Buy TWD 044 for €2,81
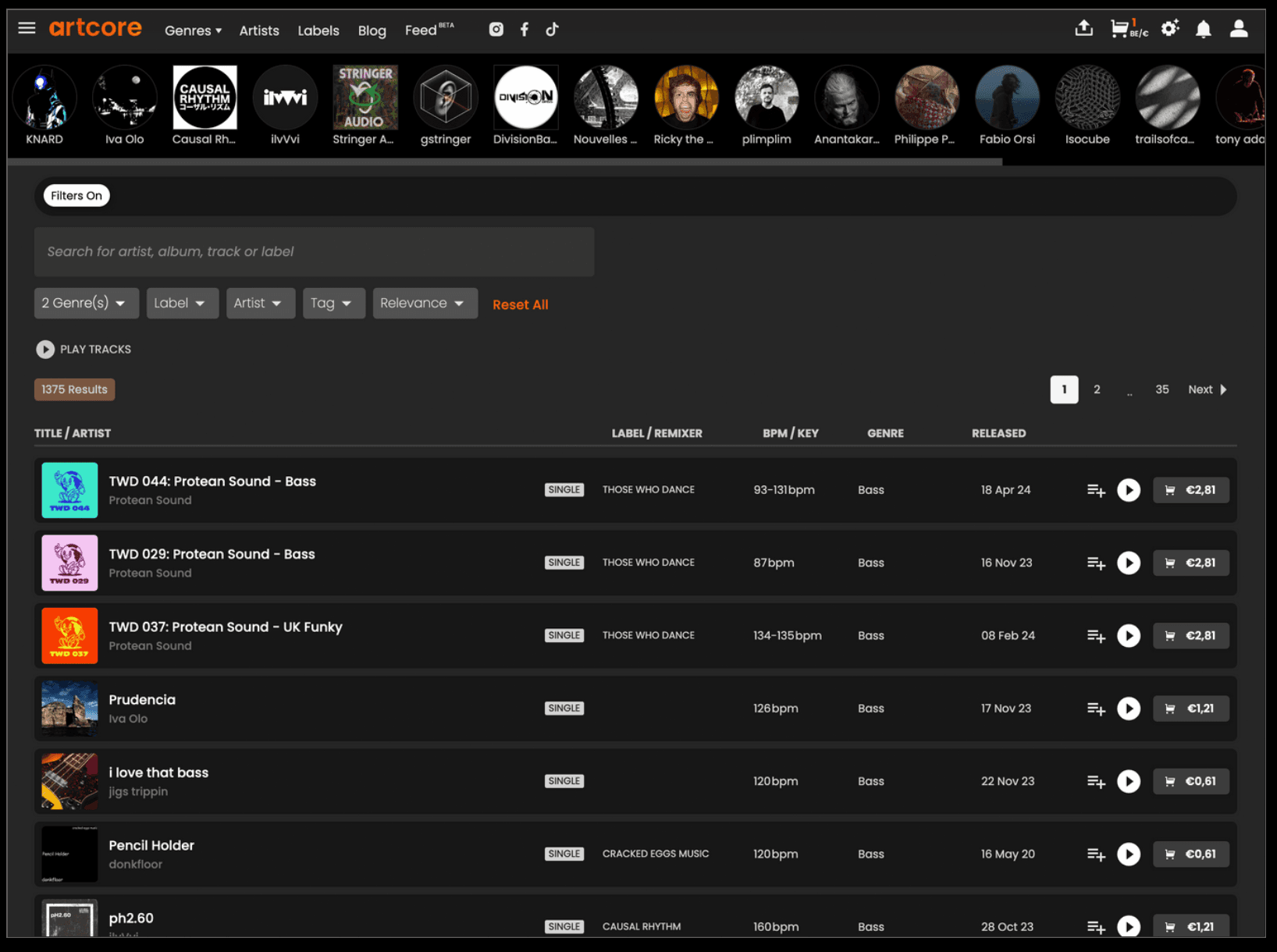This screenshot has width=1277, height=952. (1190, 490)
